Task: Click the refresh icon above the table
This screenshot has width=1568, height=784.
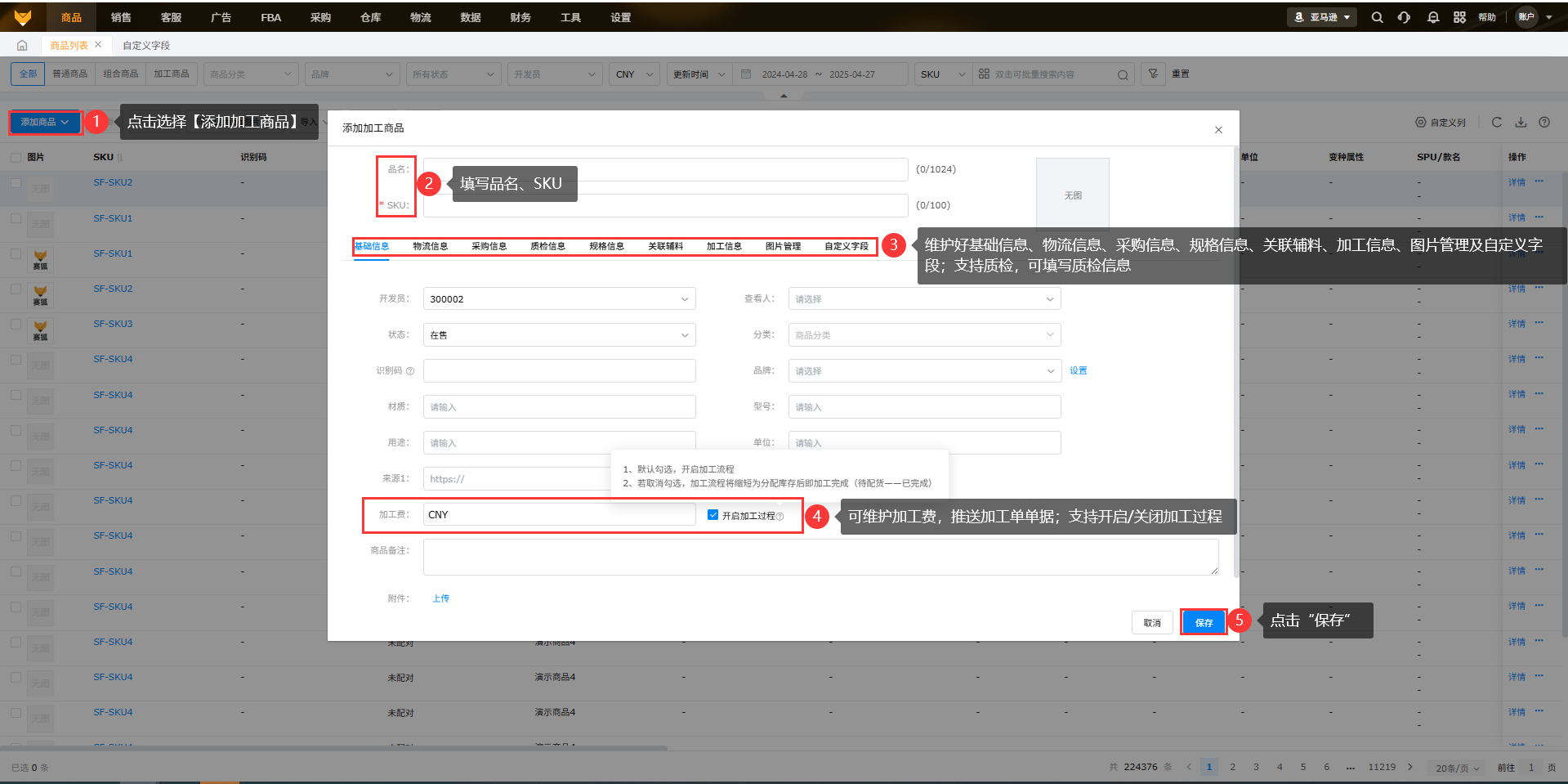Action: 1496,123
